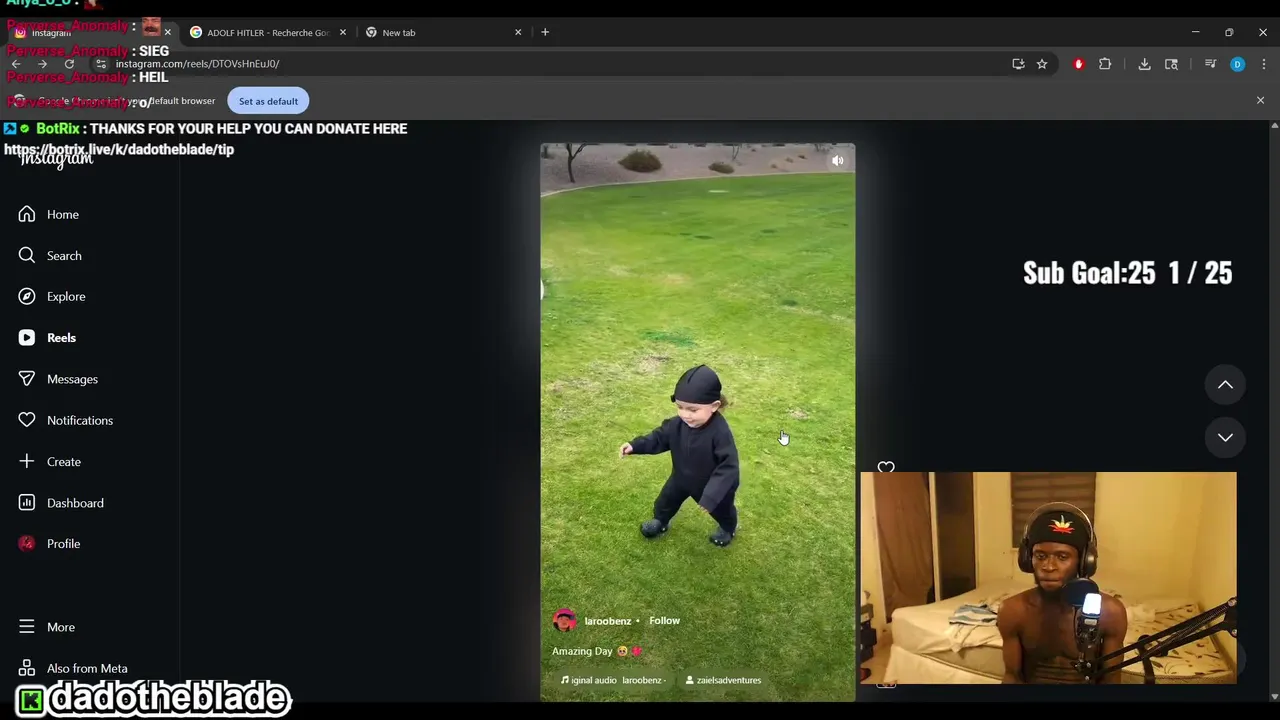Go to next reel arrow

tap(1225, 437)
